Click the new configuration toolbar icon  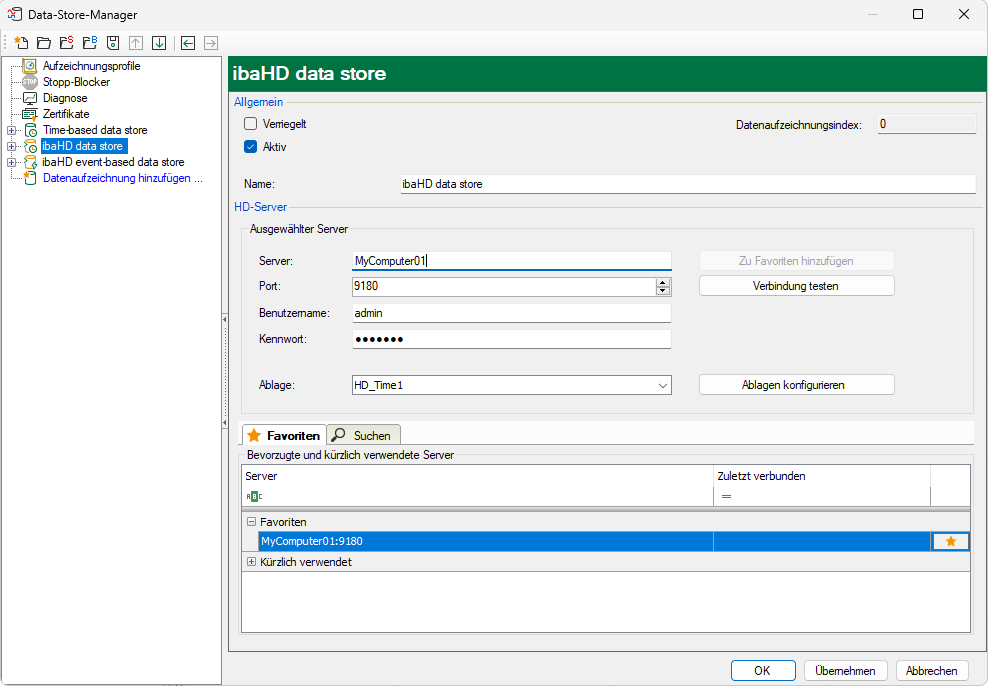coord(21,43)
